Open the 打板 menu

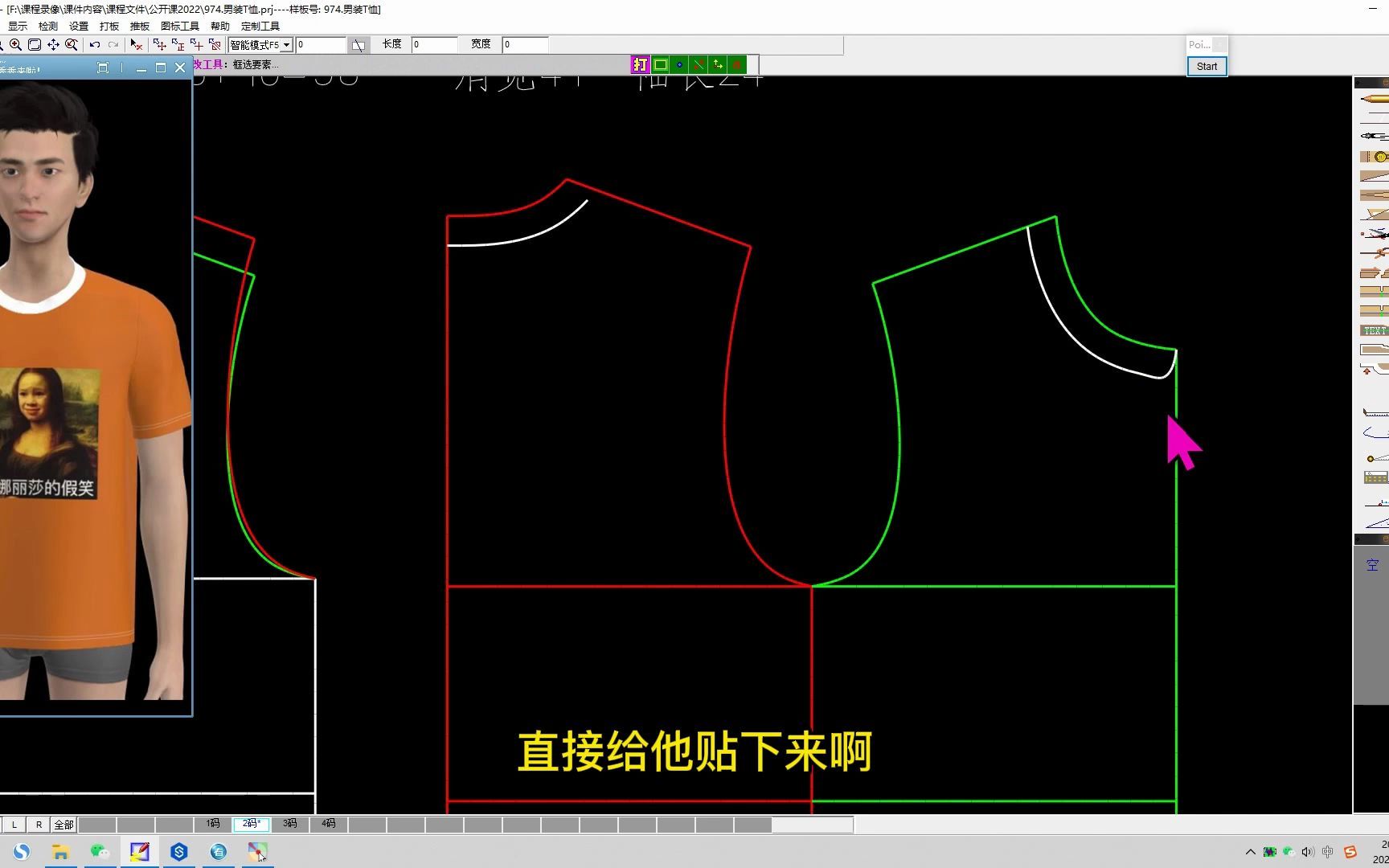point(109,27)
